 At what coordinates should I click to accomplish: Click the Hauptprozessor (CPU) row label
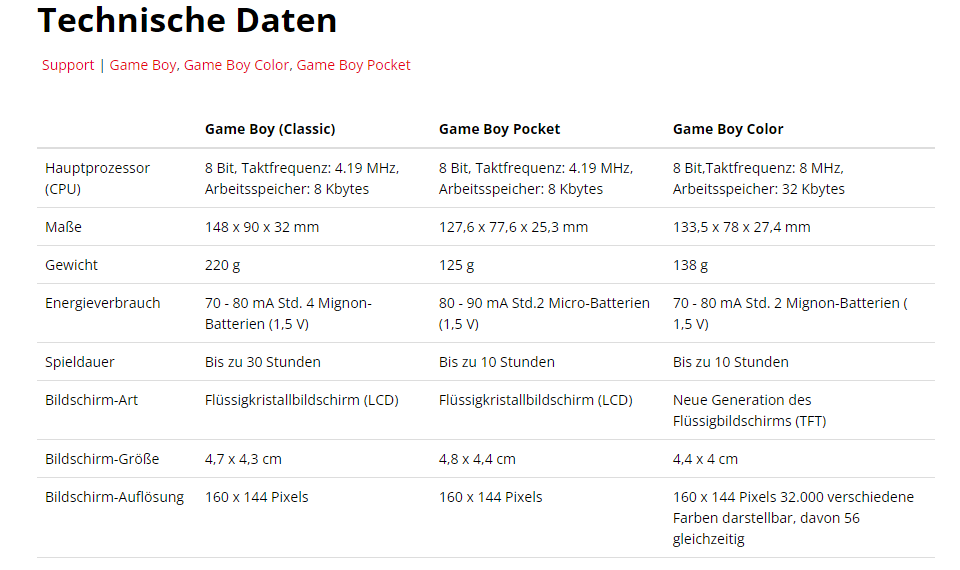(97, 178)
